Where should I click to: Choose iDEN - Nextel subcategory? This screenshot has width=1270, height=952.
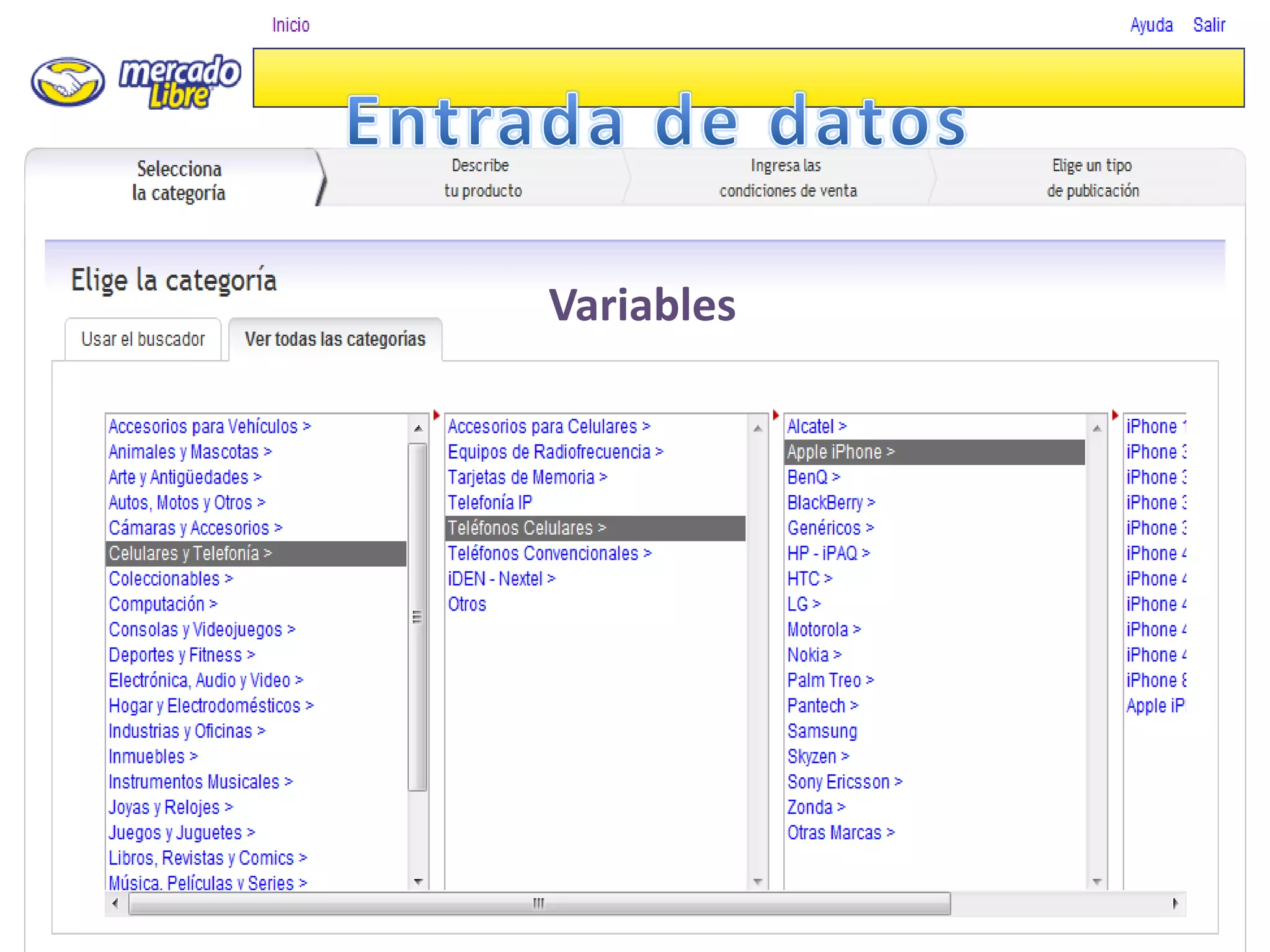click(x=502, y=579)
